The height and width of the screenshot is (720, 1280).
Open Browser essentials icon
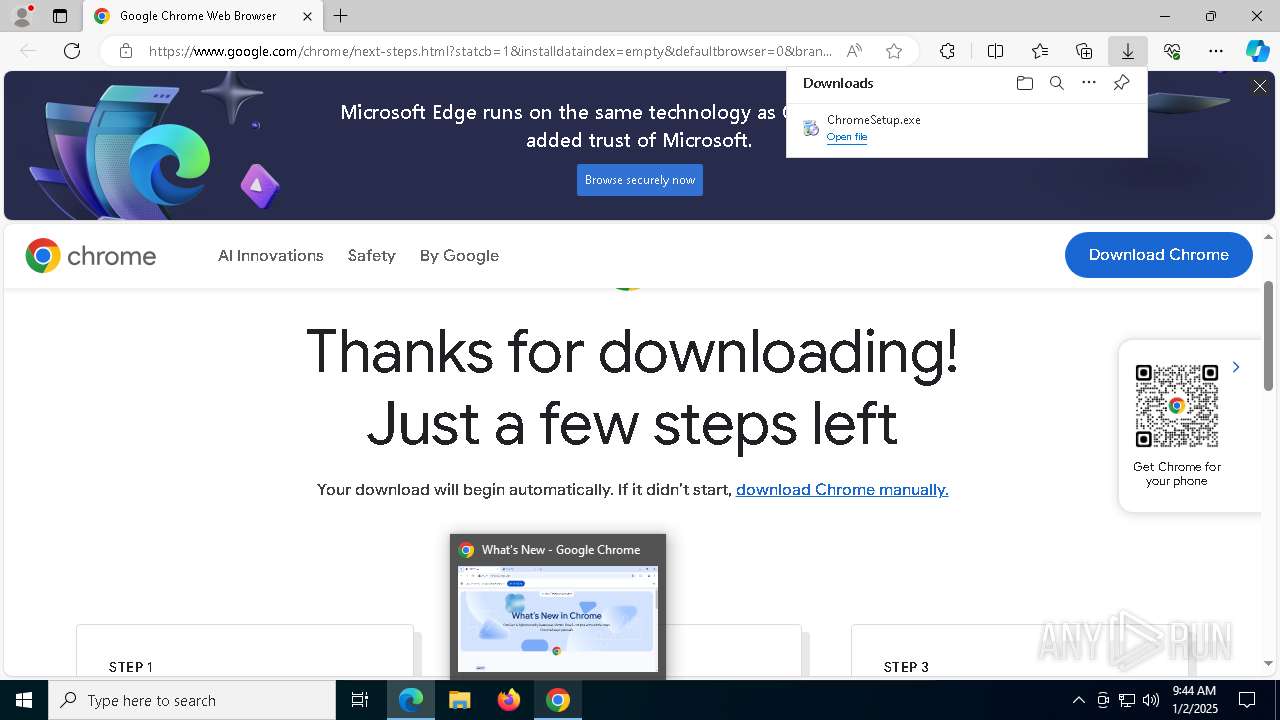tap(1172, 51)
